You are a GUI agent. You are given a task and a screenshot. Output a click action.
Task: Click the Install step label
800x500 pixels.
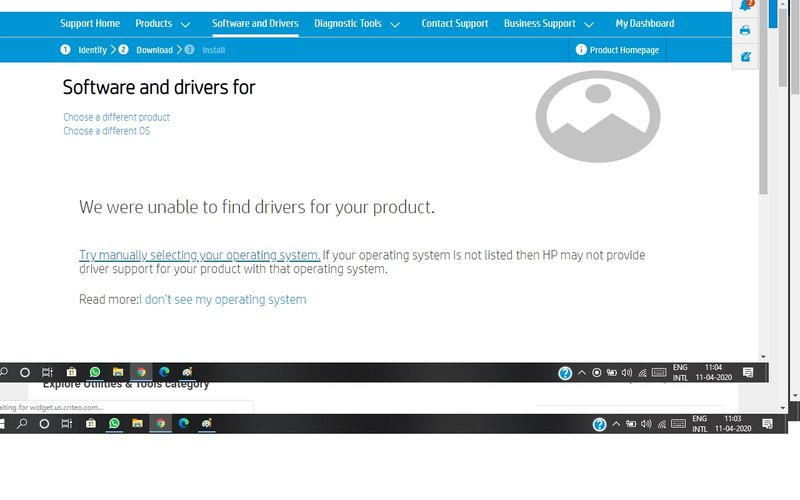[x=213, y=50]
